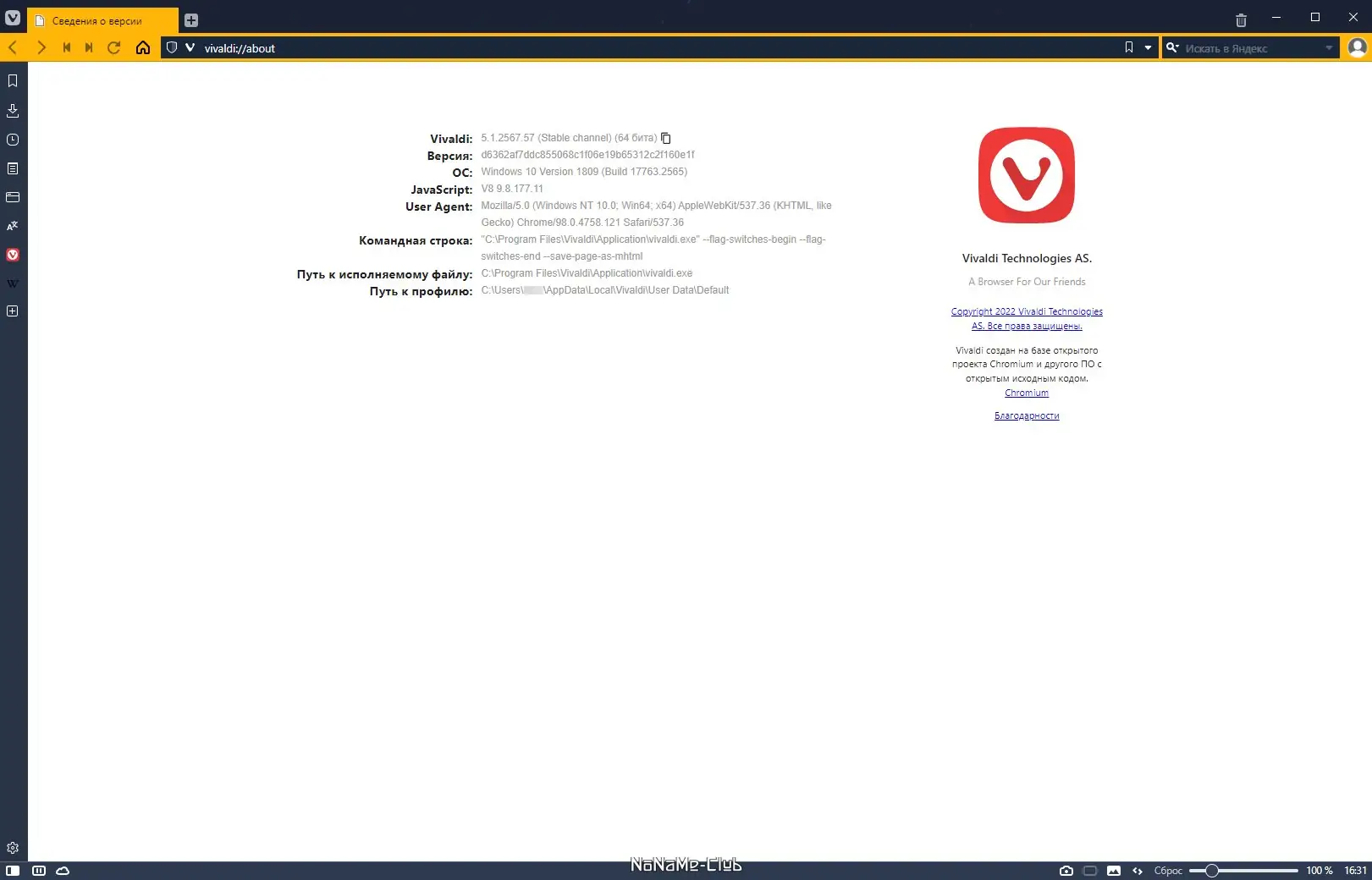Click the JavaScript value 'V8 9.8.177.11'

512,189
